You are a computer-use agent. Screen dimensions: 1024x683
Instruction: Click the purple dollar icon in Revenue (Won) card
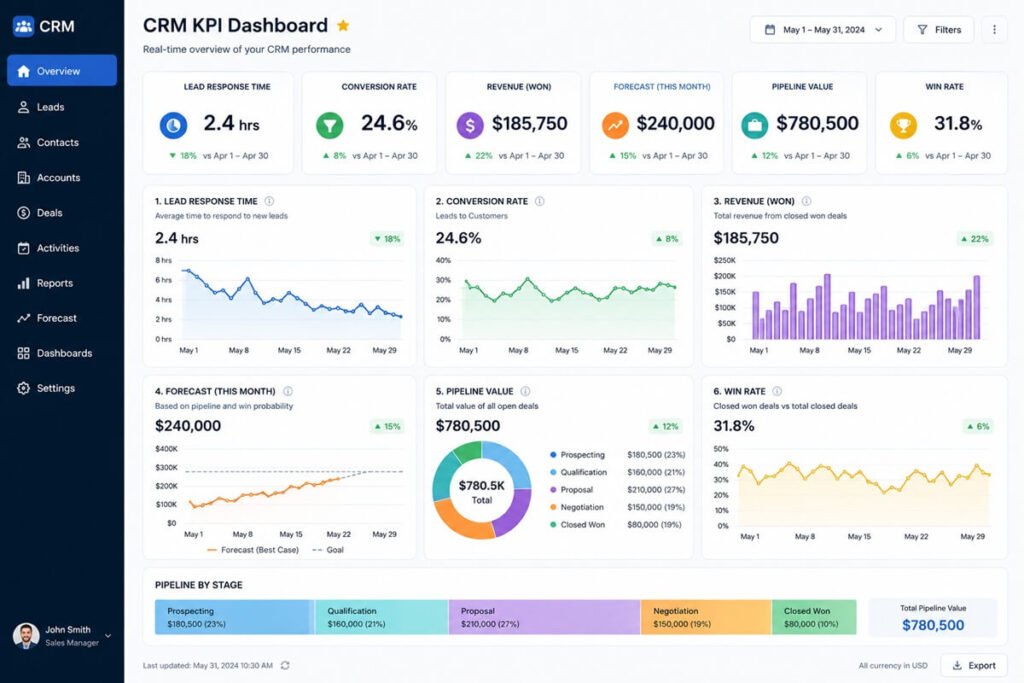470,125
